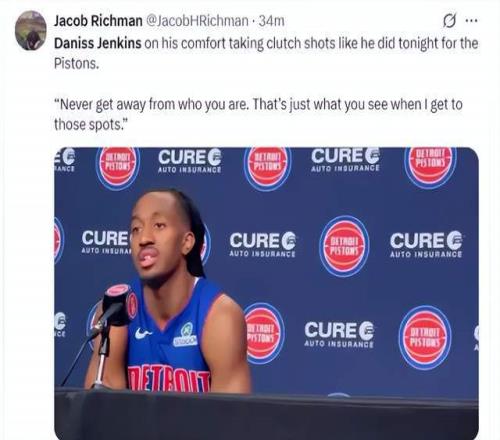This screenshot has width=500, height=440.
Task: Click the CURE logo hidden behind player's head
Action: tap(106, 242)
